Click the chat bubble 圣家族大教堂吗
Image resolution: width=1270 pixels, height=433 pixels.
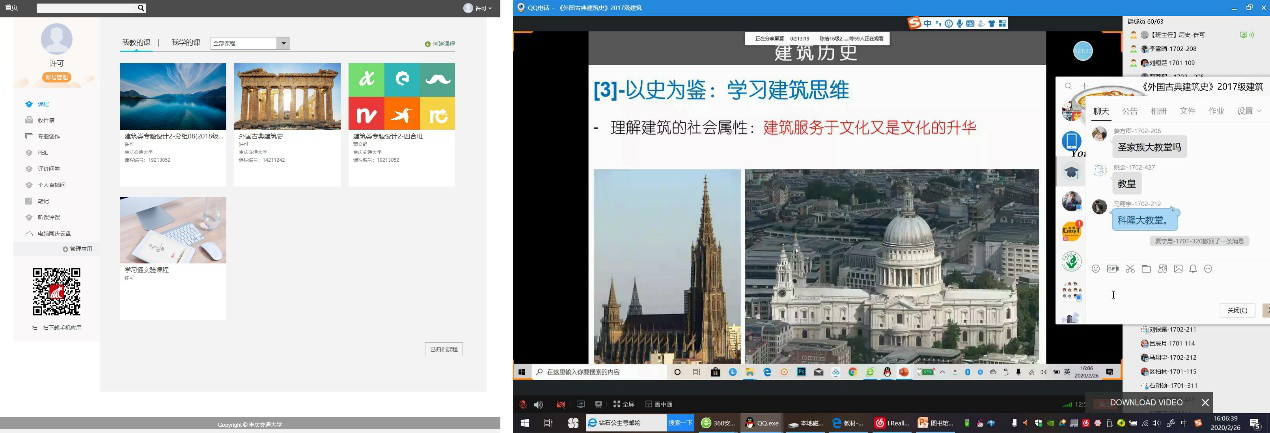1150,146
